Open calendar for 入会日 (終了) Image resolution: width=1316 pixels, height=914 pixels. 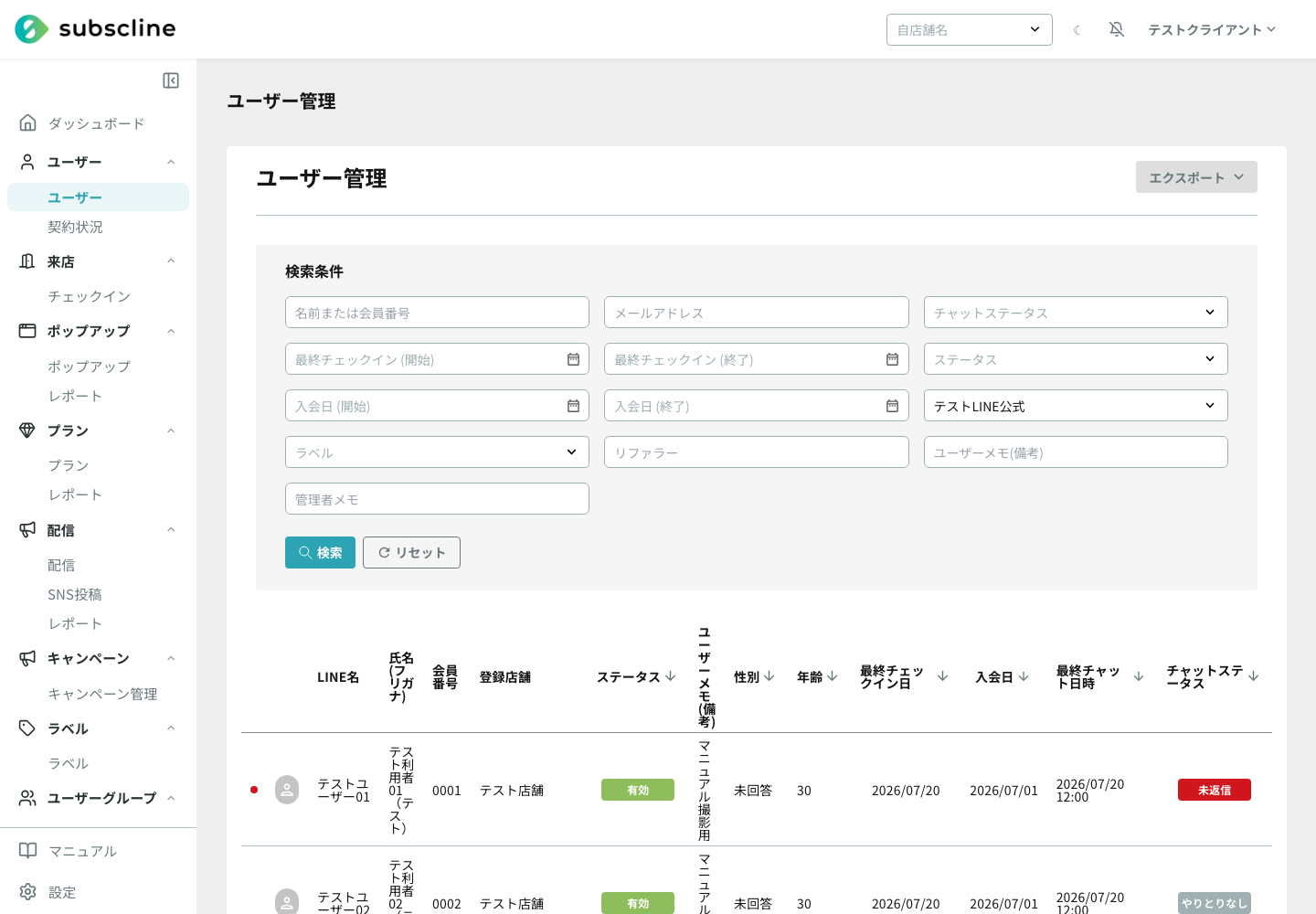tap(892, 406)
